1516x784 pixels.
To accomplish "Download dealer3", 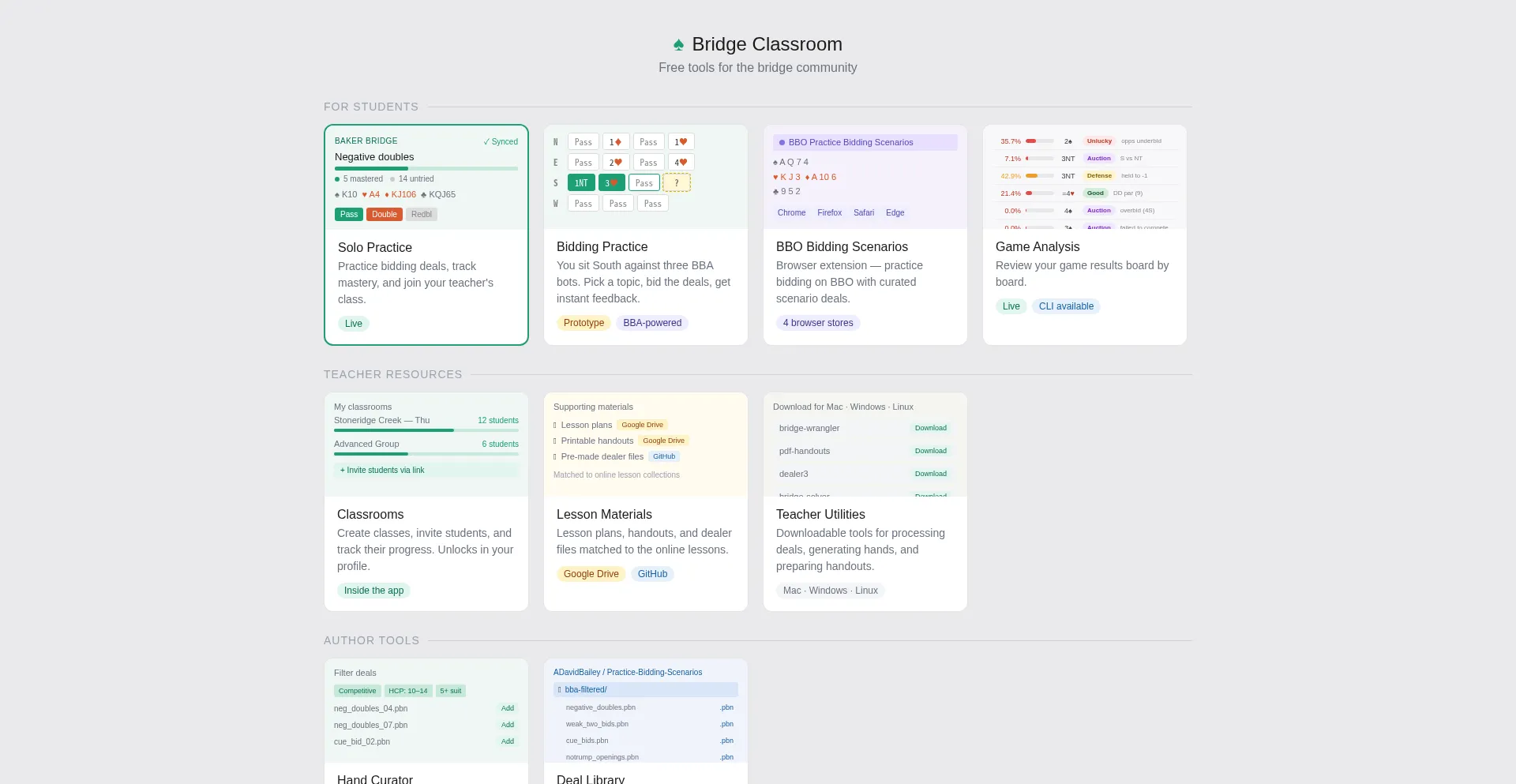I will click(931, 474).
